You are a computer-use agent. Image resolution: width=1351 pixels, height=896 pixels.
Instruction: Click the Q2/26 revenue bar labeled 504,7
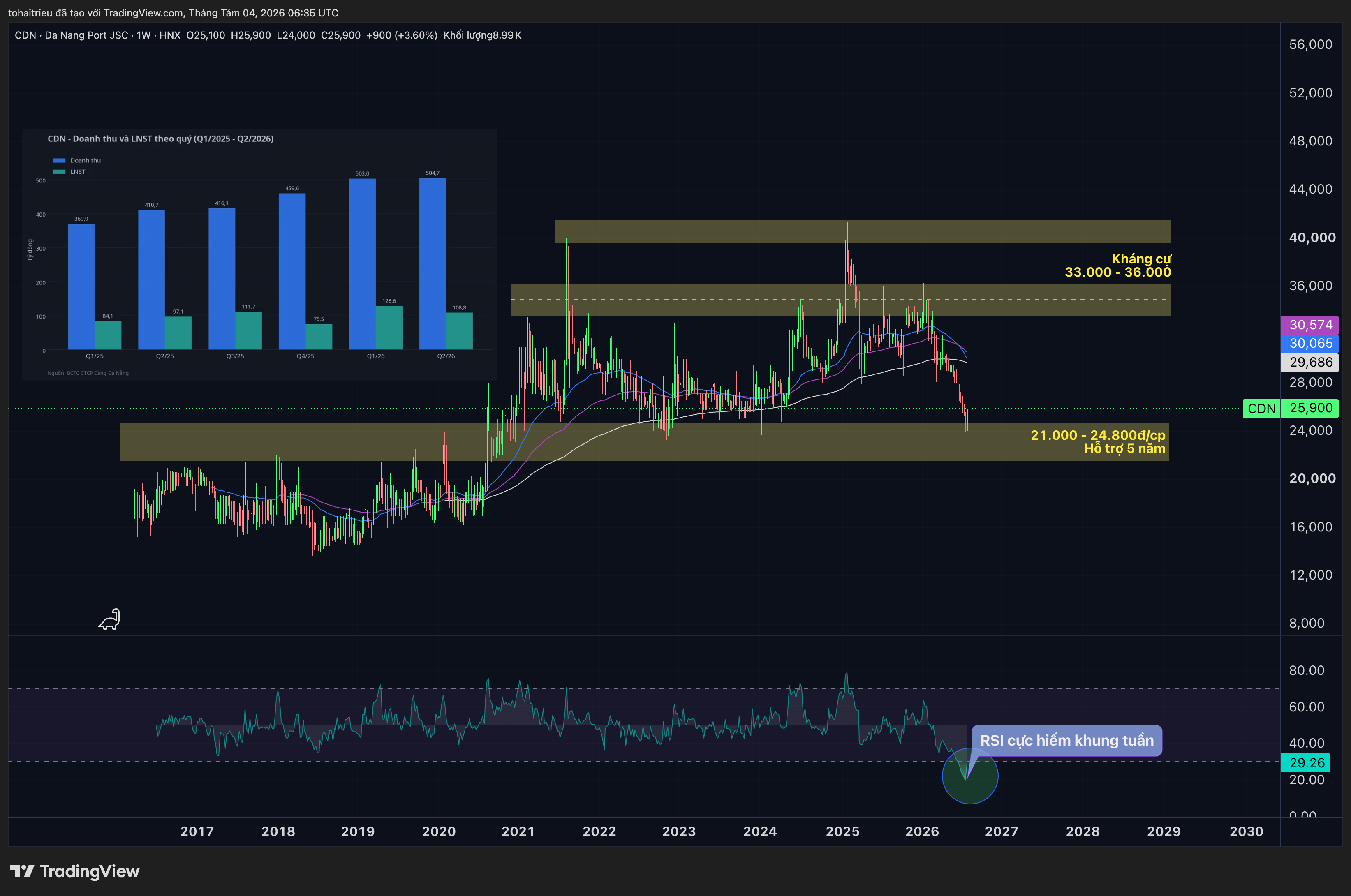coord(433,263)
